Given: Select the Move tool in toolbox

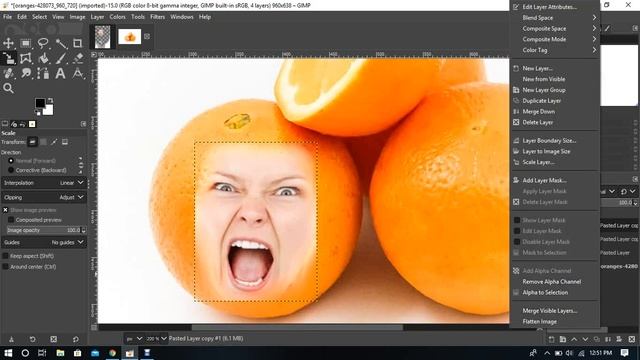Looking at the screenshot, I should [x=8, y=43].
